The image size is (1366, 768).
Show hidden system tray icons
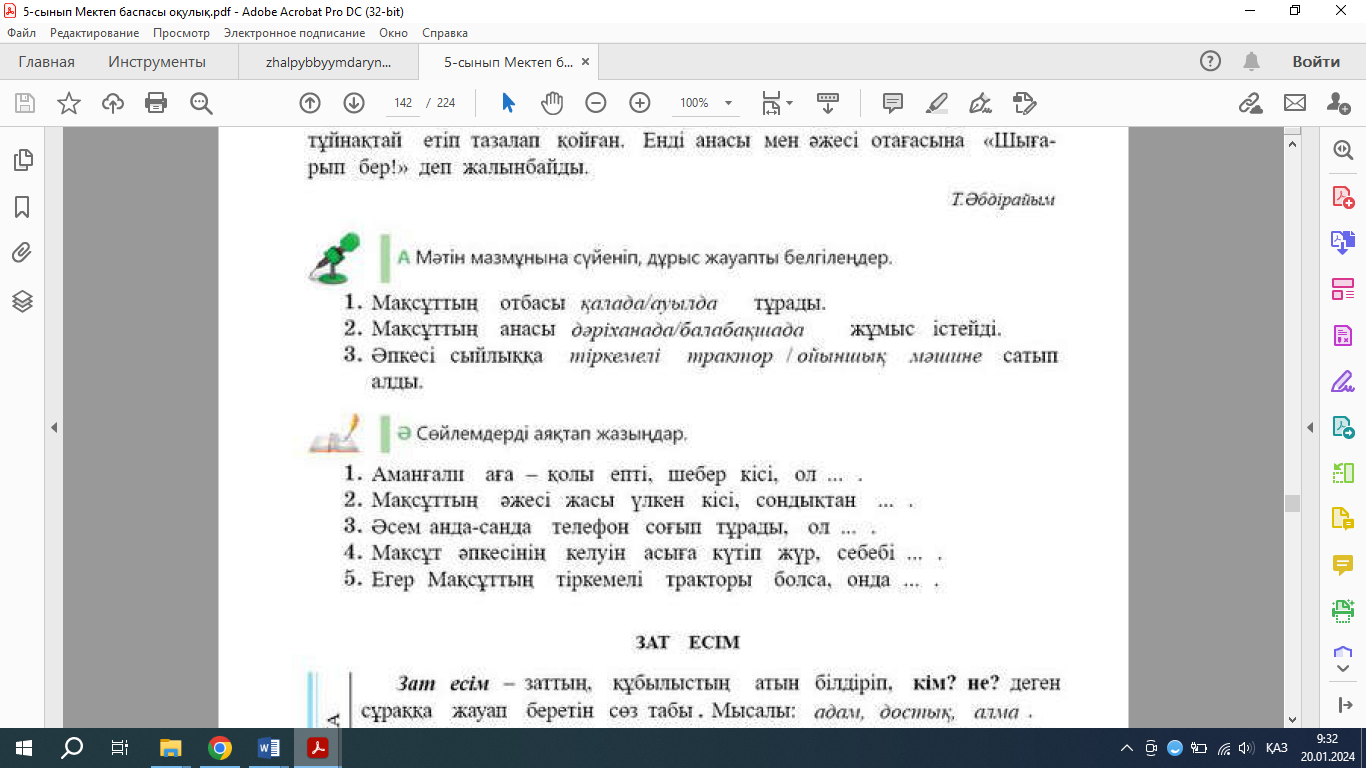click(x=1127, y=748)
